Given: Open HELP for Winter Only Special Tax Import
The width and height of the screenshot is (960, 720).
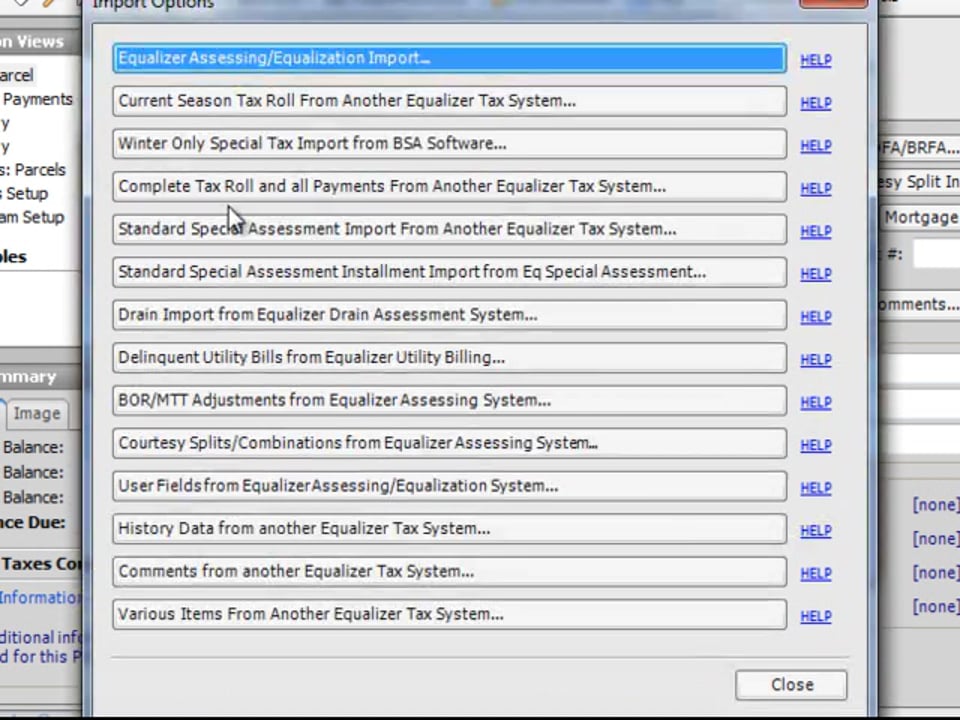Looking at the screenshot, I should [816, 146].
